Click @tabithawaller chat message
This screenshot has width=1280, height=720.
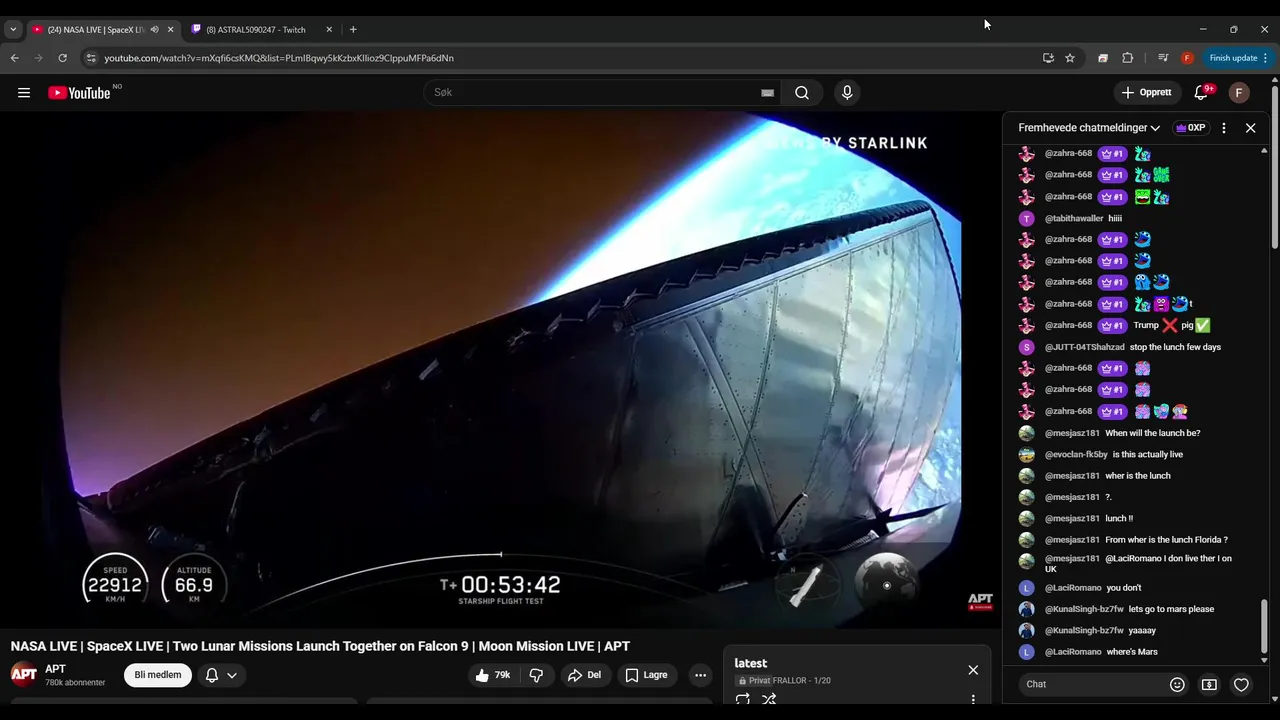coord(1083,218)
